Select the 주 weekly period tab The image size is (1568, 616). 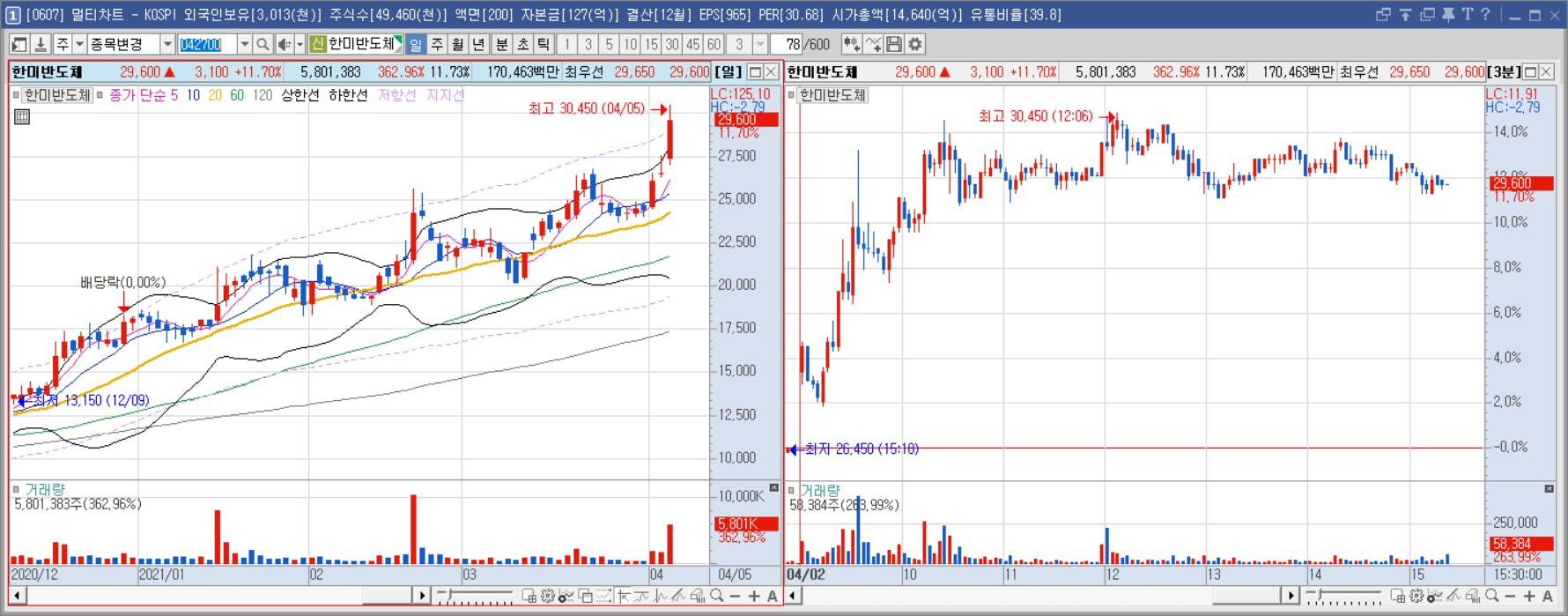(437, 44)
